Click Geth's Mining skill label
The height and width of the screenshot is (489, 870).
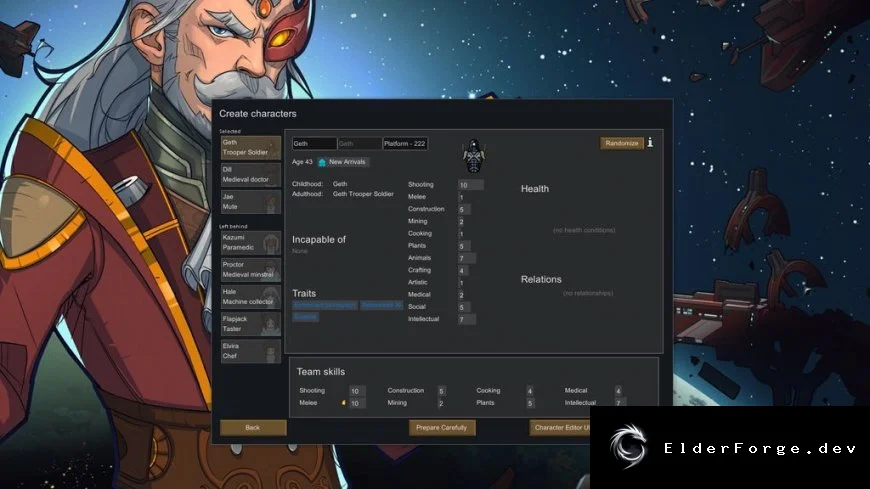pyautogui.click(x=418, y=221)
